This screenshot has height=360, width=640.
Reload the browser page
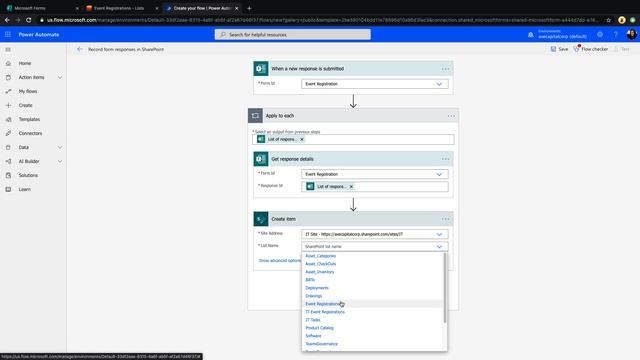point(29,20)
